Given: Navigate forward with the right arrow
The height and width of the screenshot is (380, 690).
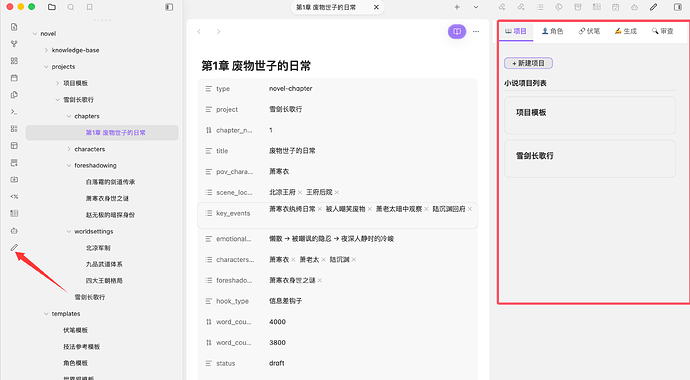Looking at the screenshot, I should (218, 32).
